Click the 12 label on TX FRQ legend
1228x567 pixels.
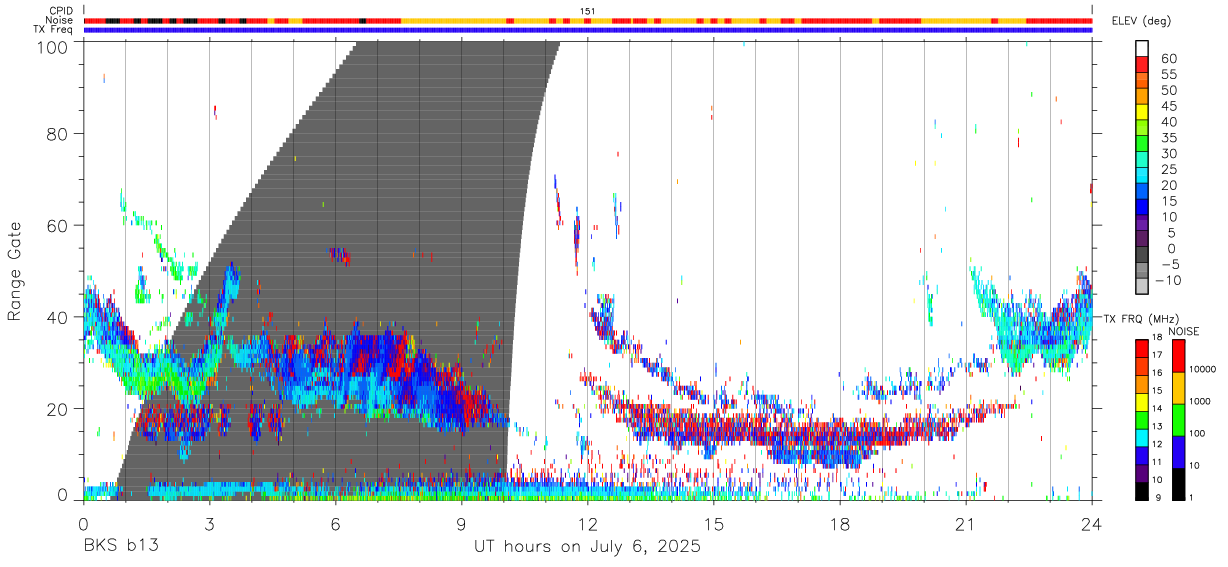1158,443
